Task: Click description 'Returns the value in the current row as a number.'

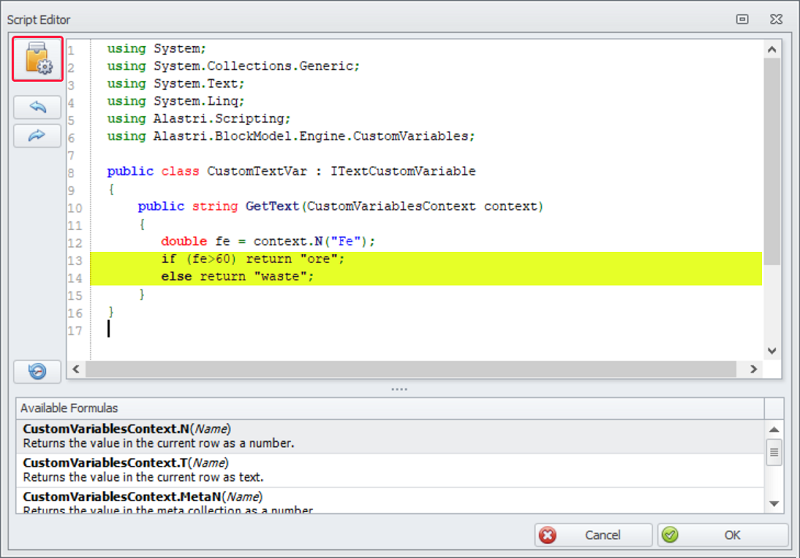Action: [159, 443]
